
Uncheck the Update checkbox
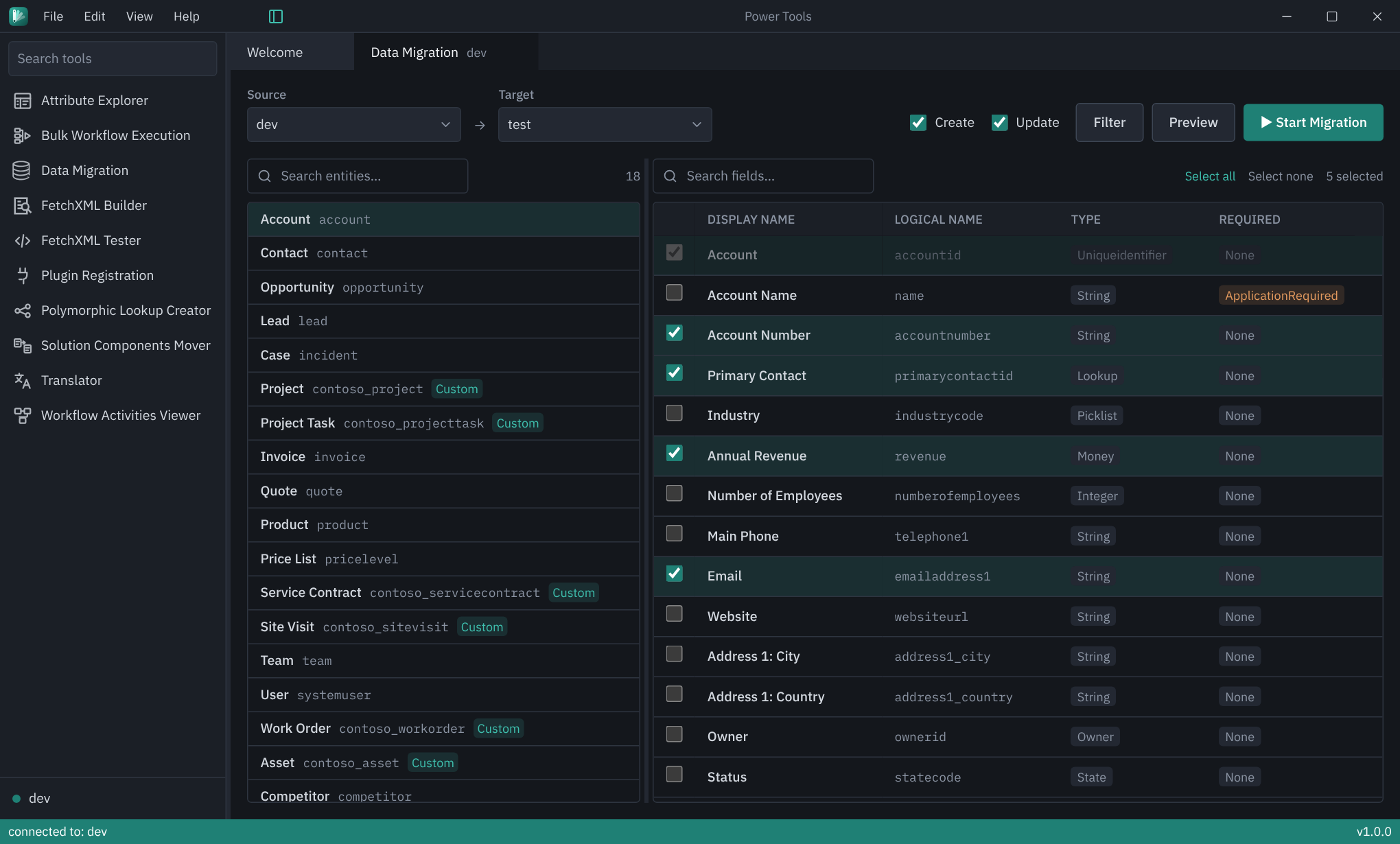999,122
